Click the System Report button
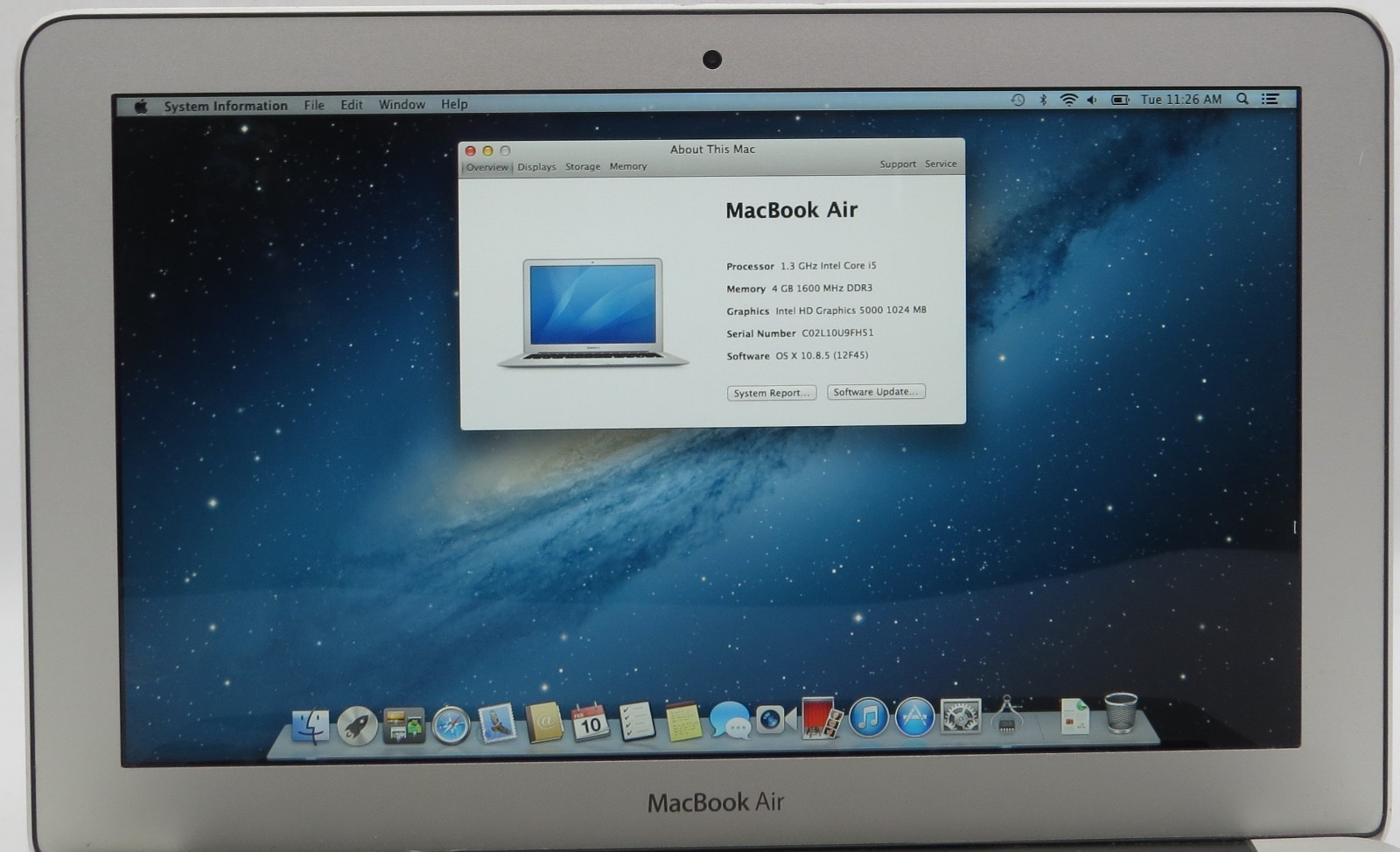This screenshot has width=1400, height=852. click(772, 393)
